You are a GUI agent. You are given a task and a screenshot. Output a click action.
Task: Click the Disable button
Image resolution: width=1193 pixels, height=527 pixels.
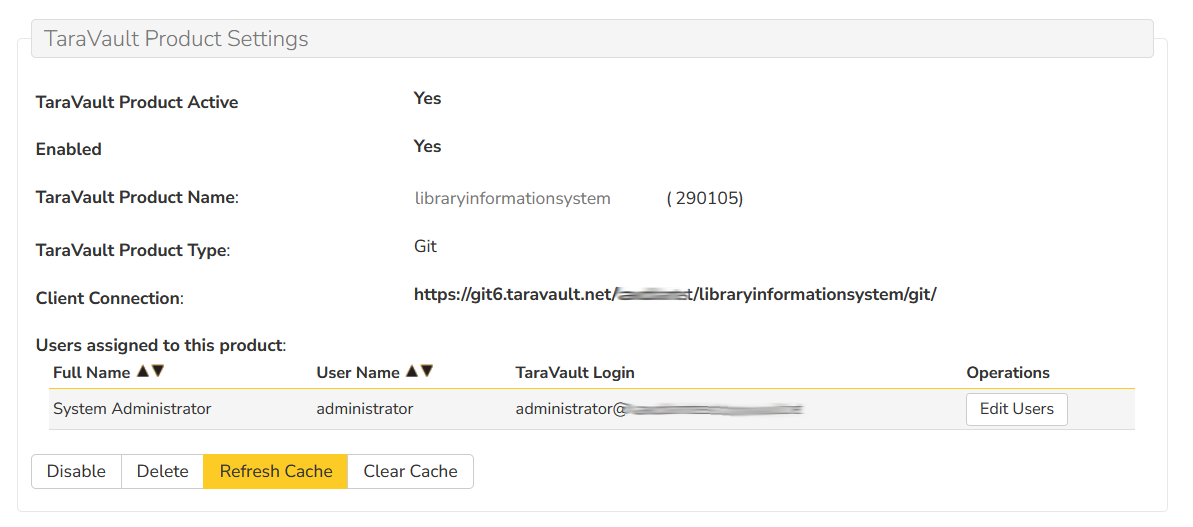[x=76, y=471]
